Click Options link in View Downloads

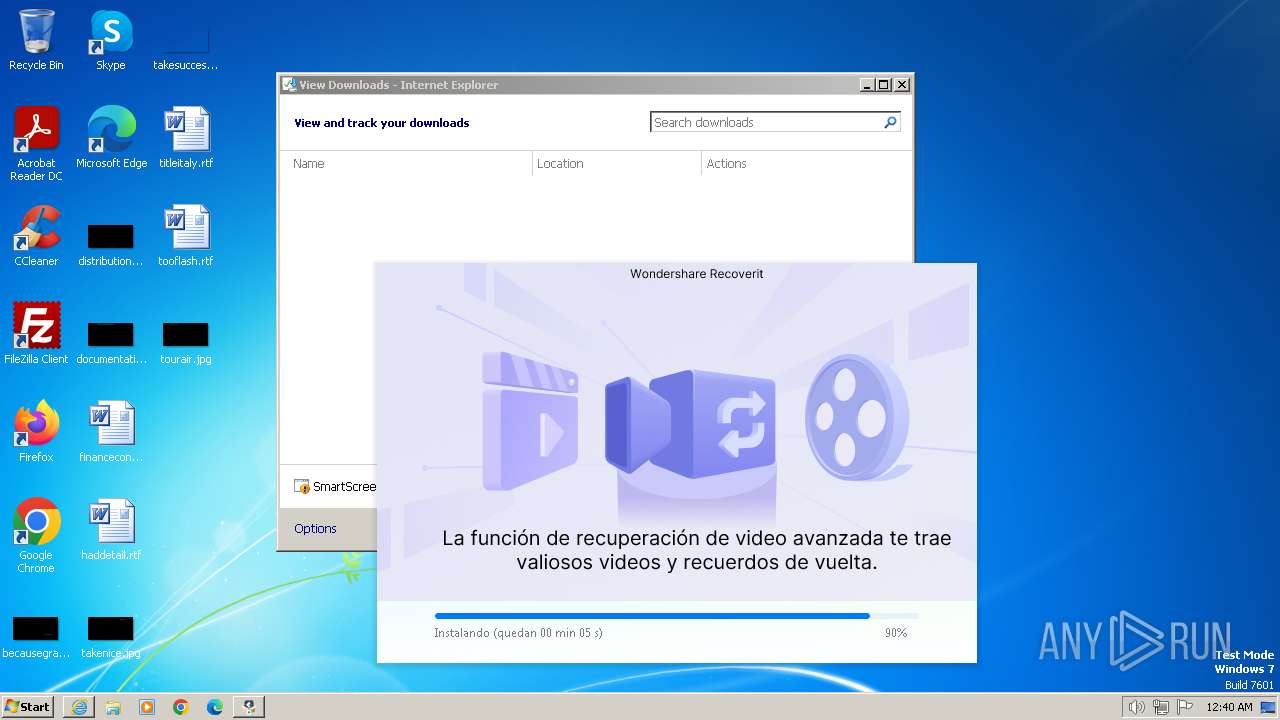(315, 528)
